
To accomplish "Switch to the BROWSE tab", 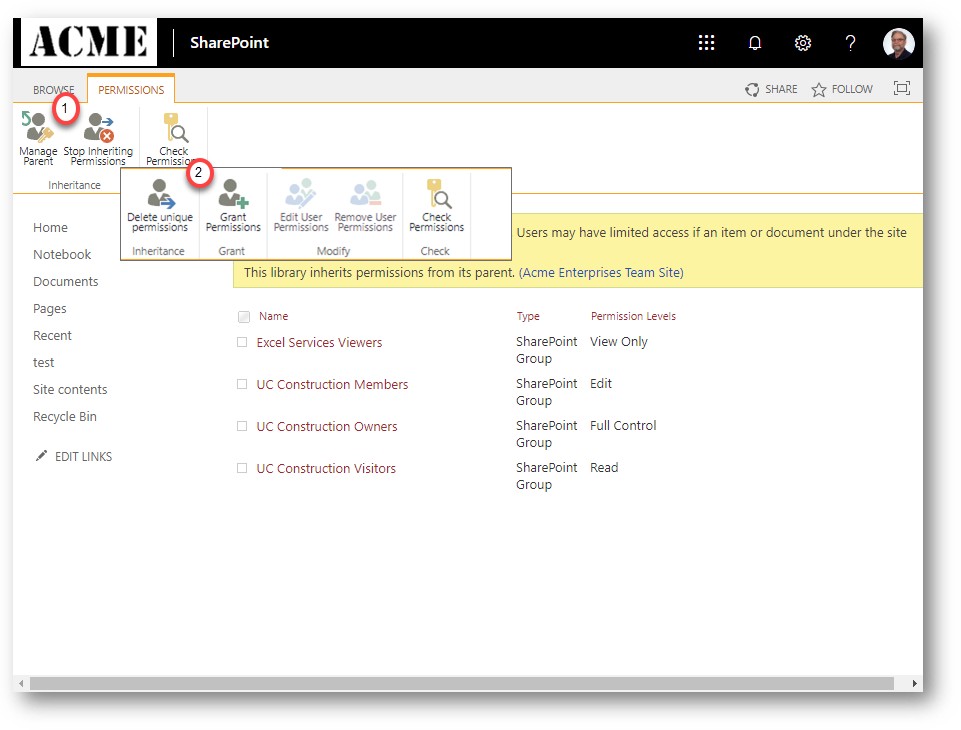I will (53, 89).
